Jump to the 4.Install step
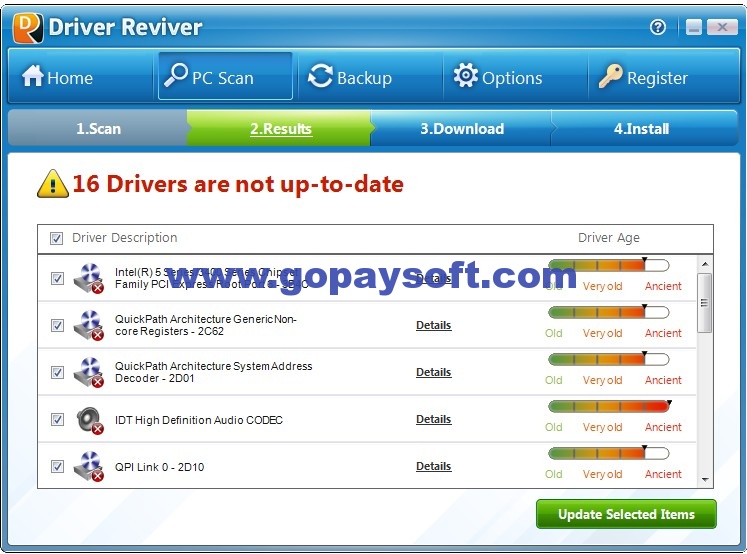 tap(644, 128)
